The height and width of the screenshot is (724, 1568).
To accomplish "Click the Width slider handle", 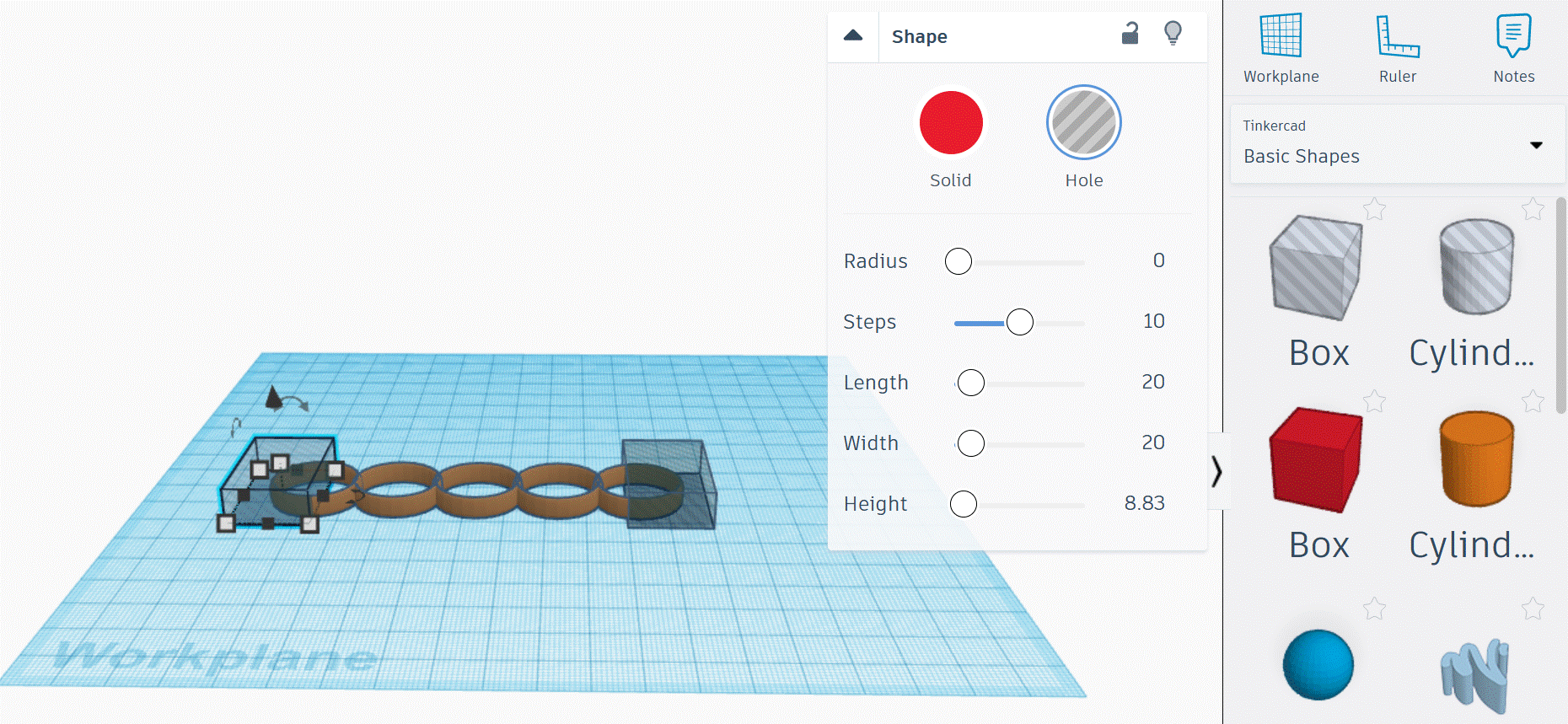I will pyautogui.click(x=971, y=443).
